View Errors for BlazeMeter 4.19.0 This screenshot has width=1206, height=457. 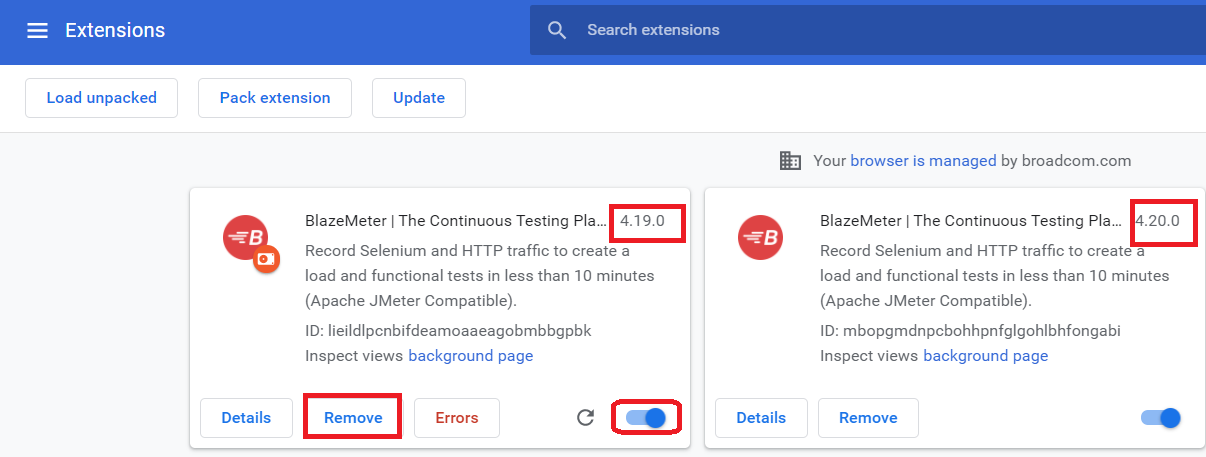coord(457,418)
